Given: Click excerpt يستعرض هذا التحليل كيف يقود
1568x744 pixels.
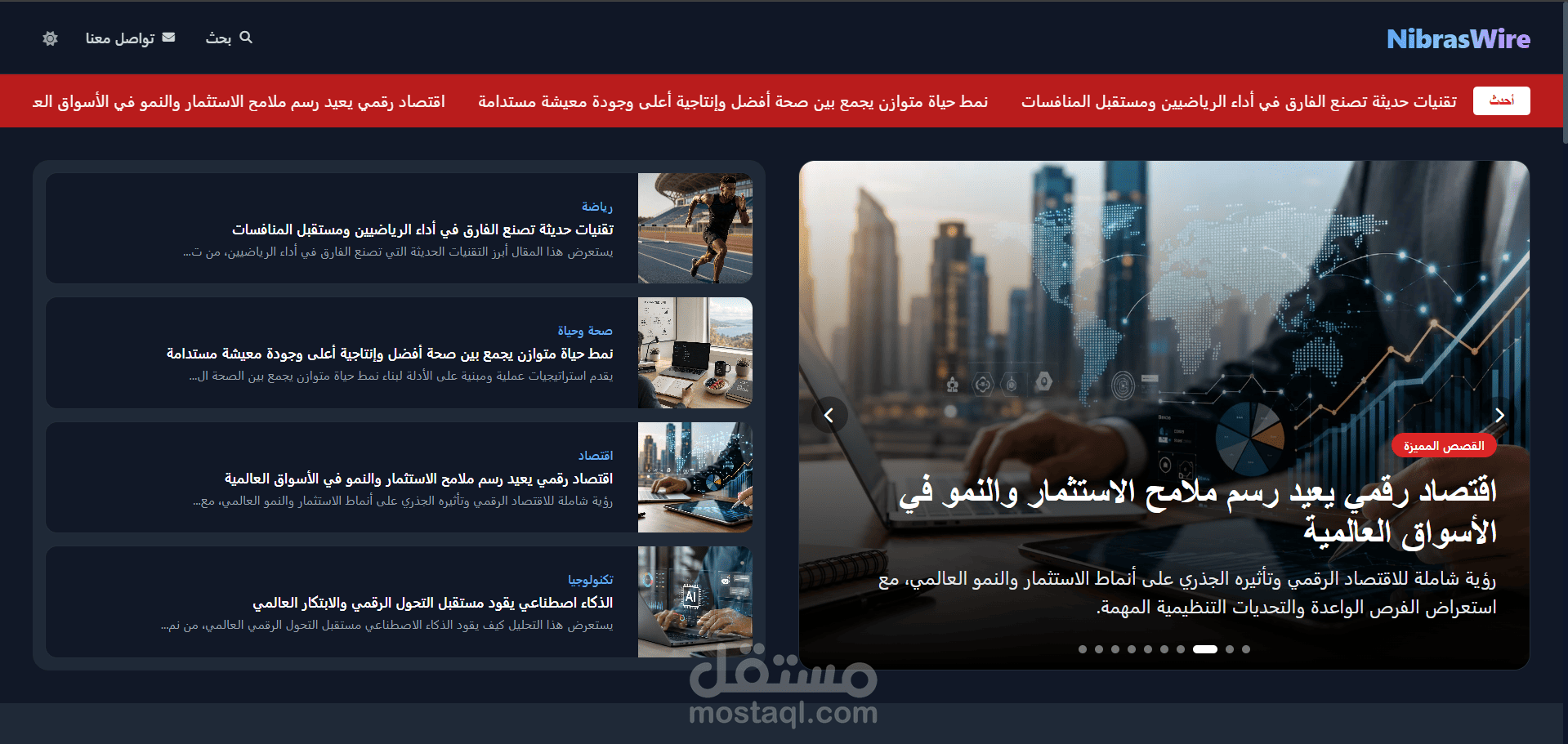Looking at the screenshot, I should 387,626.
